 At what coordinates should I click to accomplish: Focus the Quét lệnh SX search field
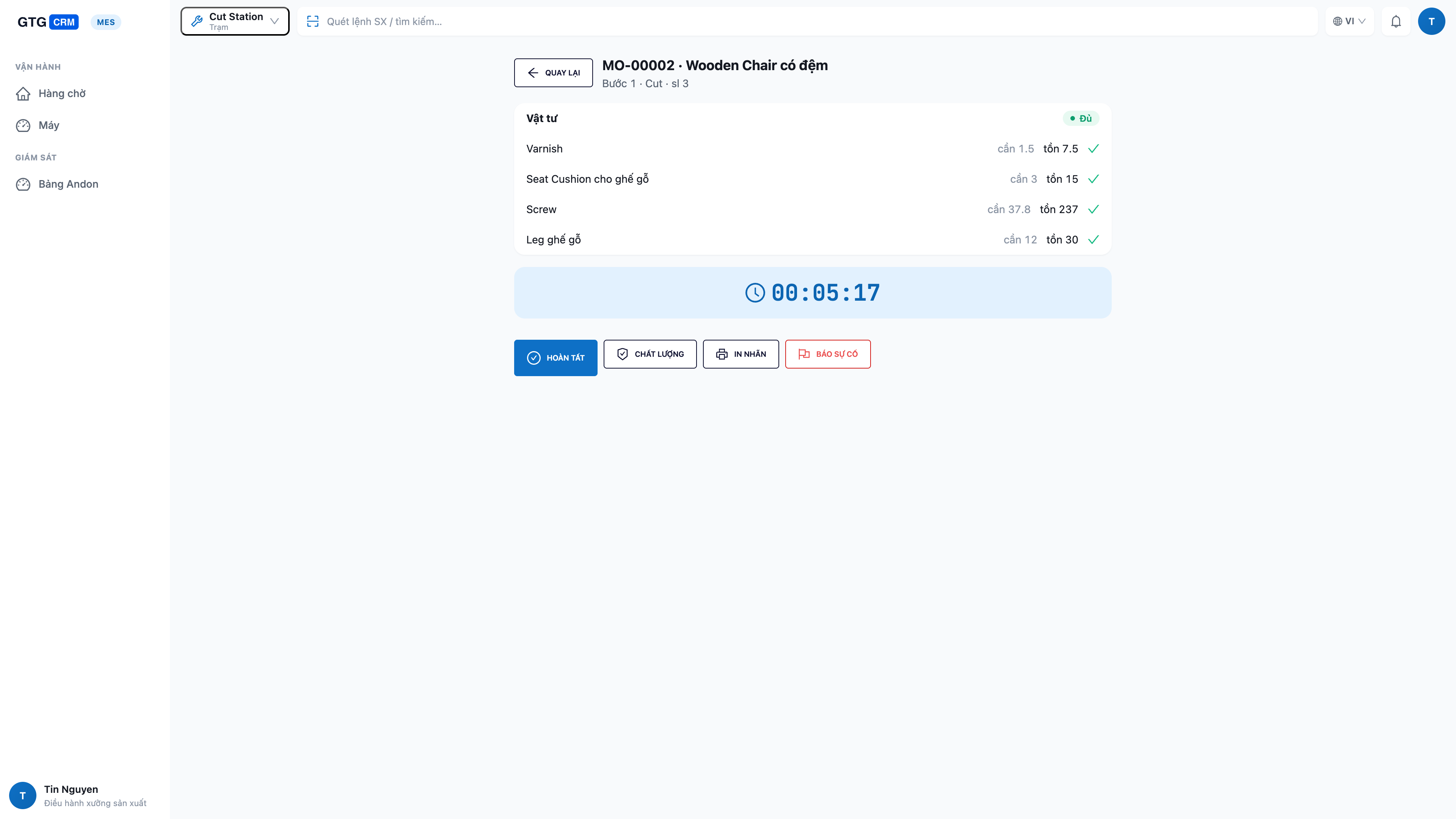tap(807, 22)
